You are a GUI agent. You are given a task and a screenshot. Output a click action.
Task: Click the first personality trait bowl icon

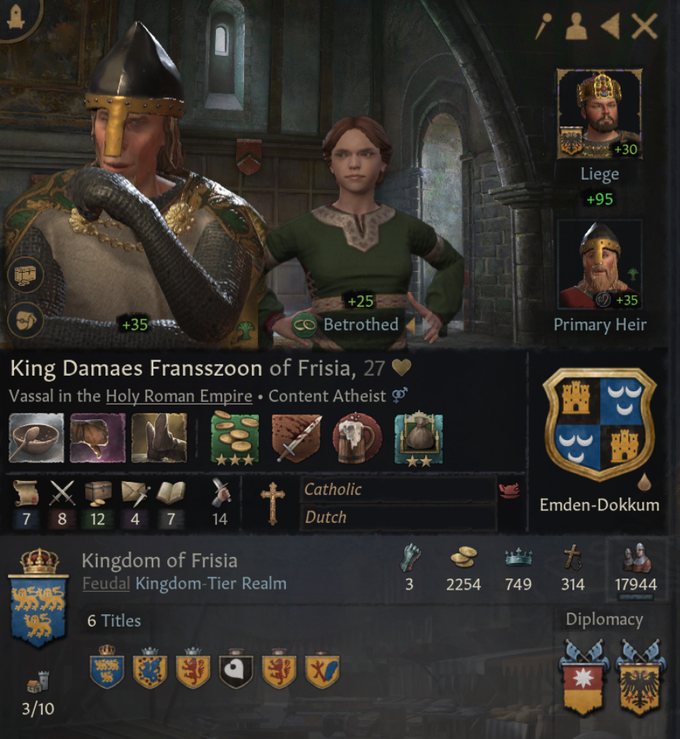point(36,437)
